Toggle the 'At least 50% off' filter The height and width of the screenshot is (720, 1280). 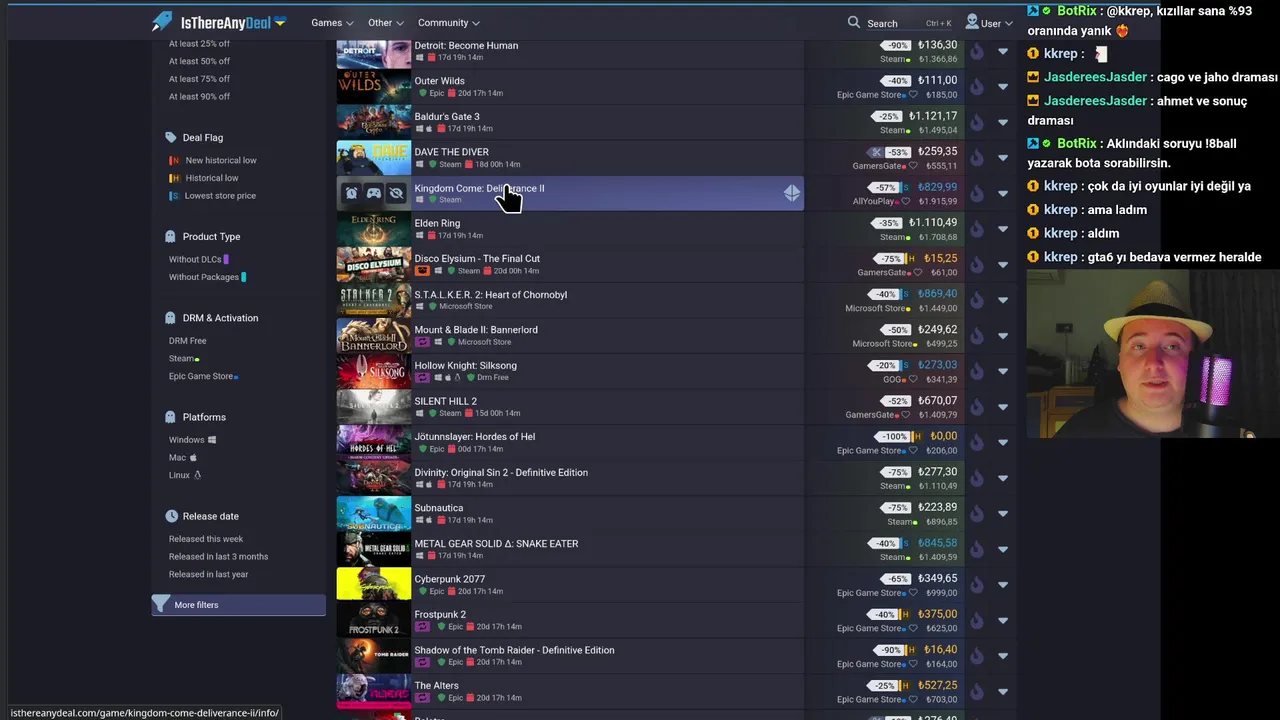coord(199,61)
